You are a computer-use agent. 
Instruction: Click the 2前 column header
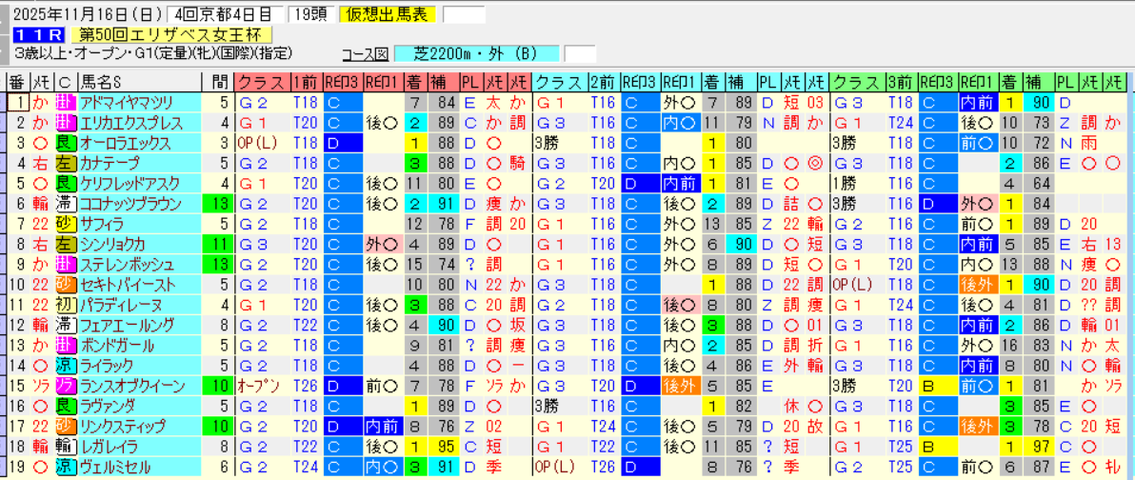(x=604, y=81)
